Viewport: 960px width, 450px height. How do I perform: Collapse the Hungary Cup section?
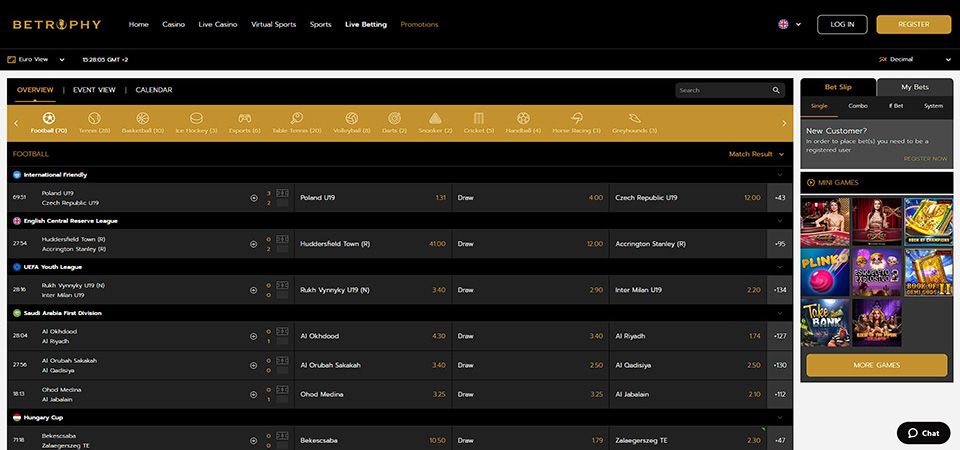point(779,418)
